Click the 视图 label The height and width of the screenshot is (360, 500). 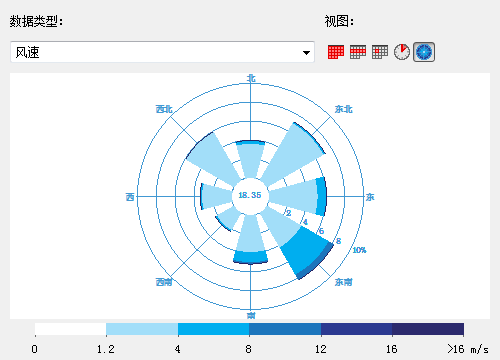[x=339, y=22]
